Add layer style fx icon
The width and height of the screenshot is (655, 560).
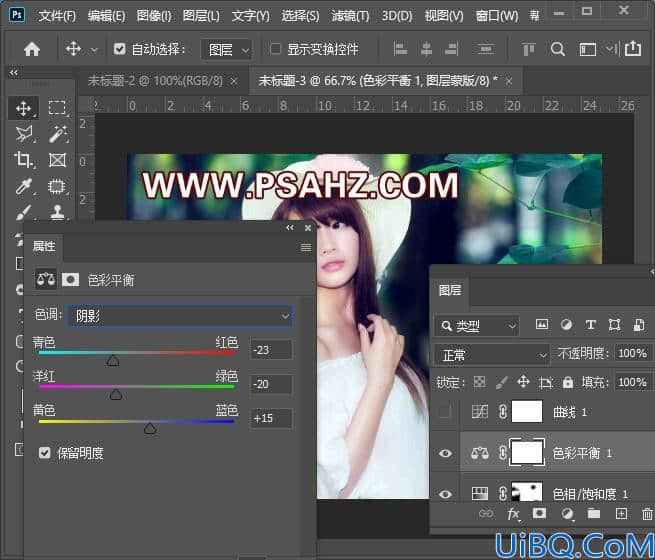tap(513, 514)
